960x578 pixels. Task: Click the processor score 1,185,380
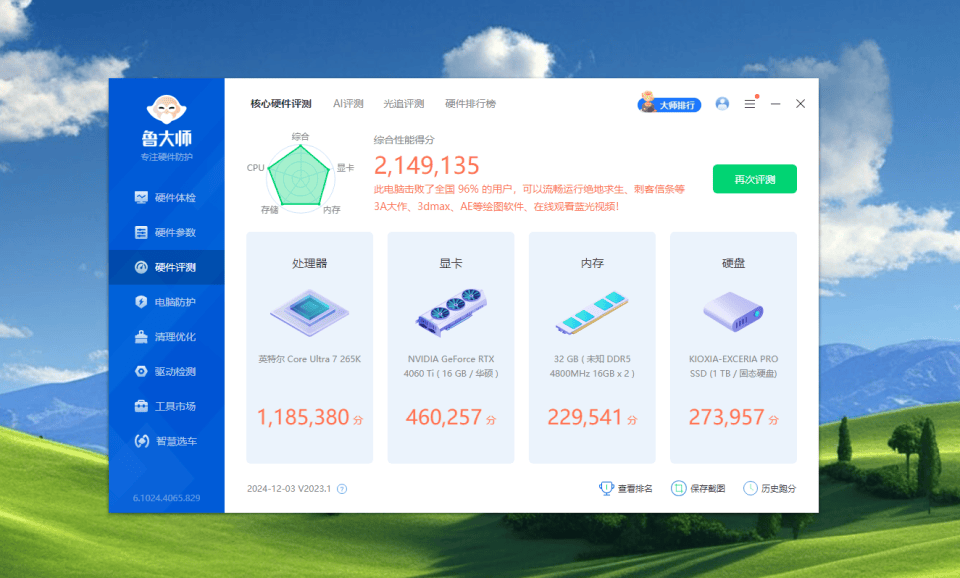(303, 418)
